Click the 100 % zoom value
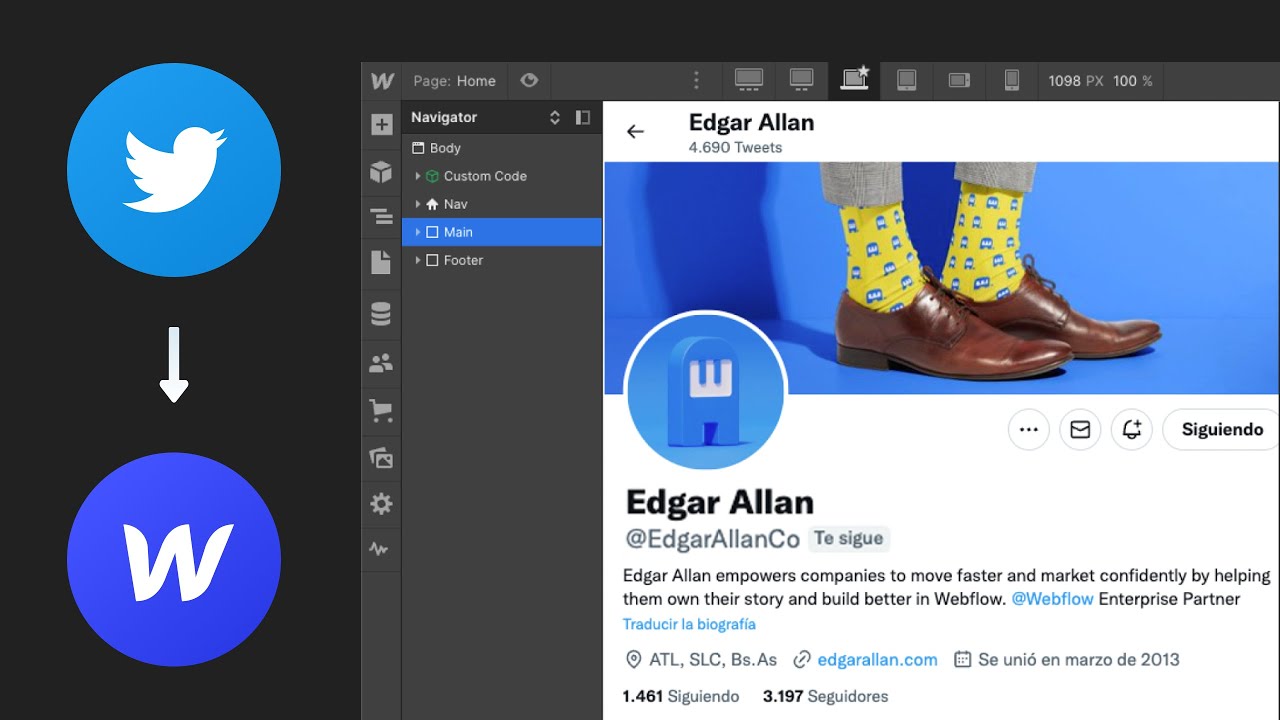The width and height of the screenshot is (1280, 720). click(1133, 81)
